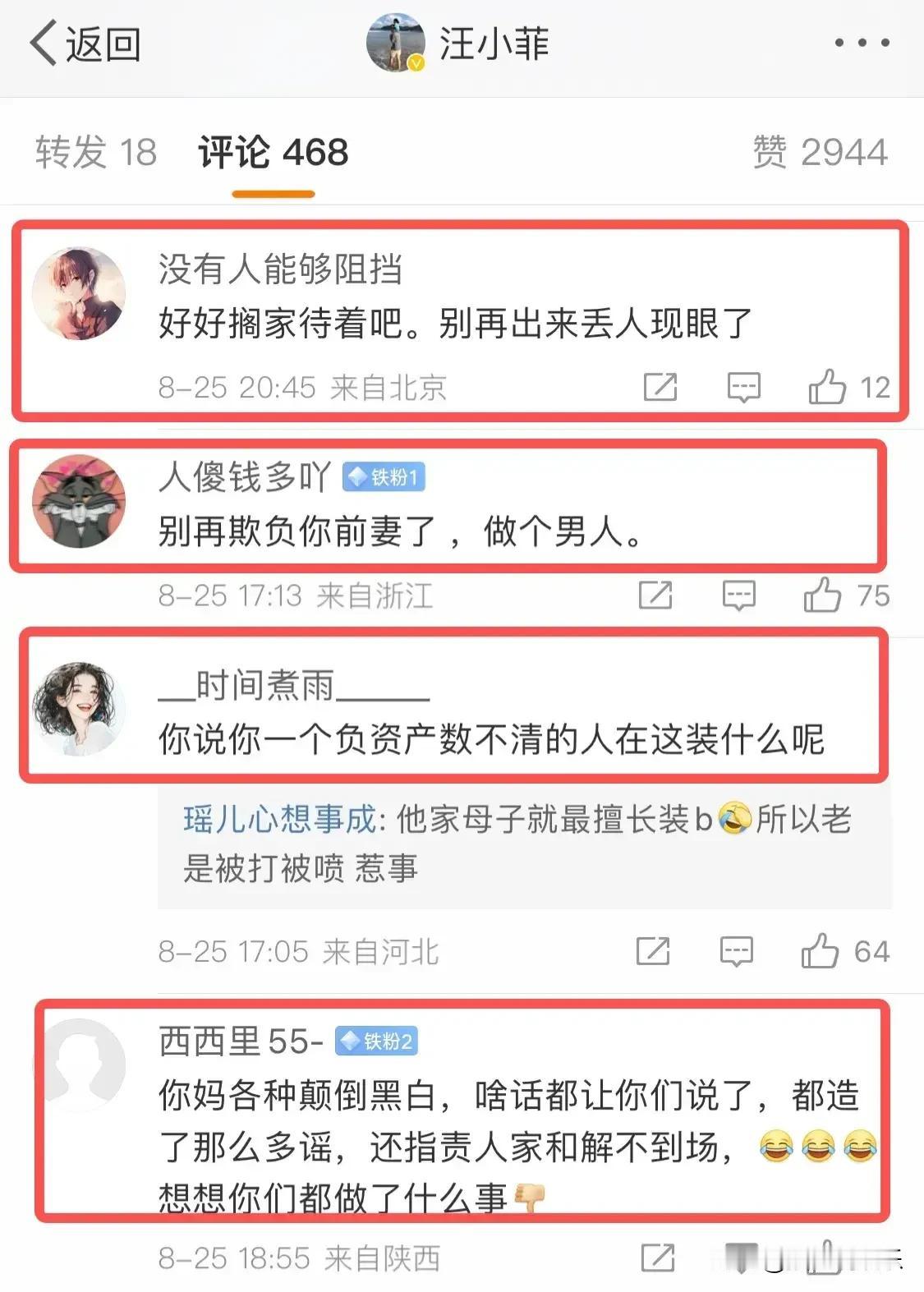Repost the comment from 浙江
Screen dimensions: 924x1292
(655, 595)
